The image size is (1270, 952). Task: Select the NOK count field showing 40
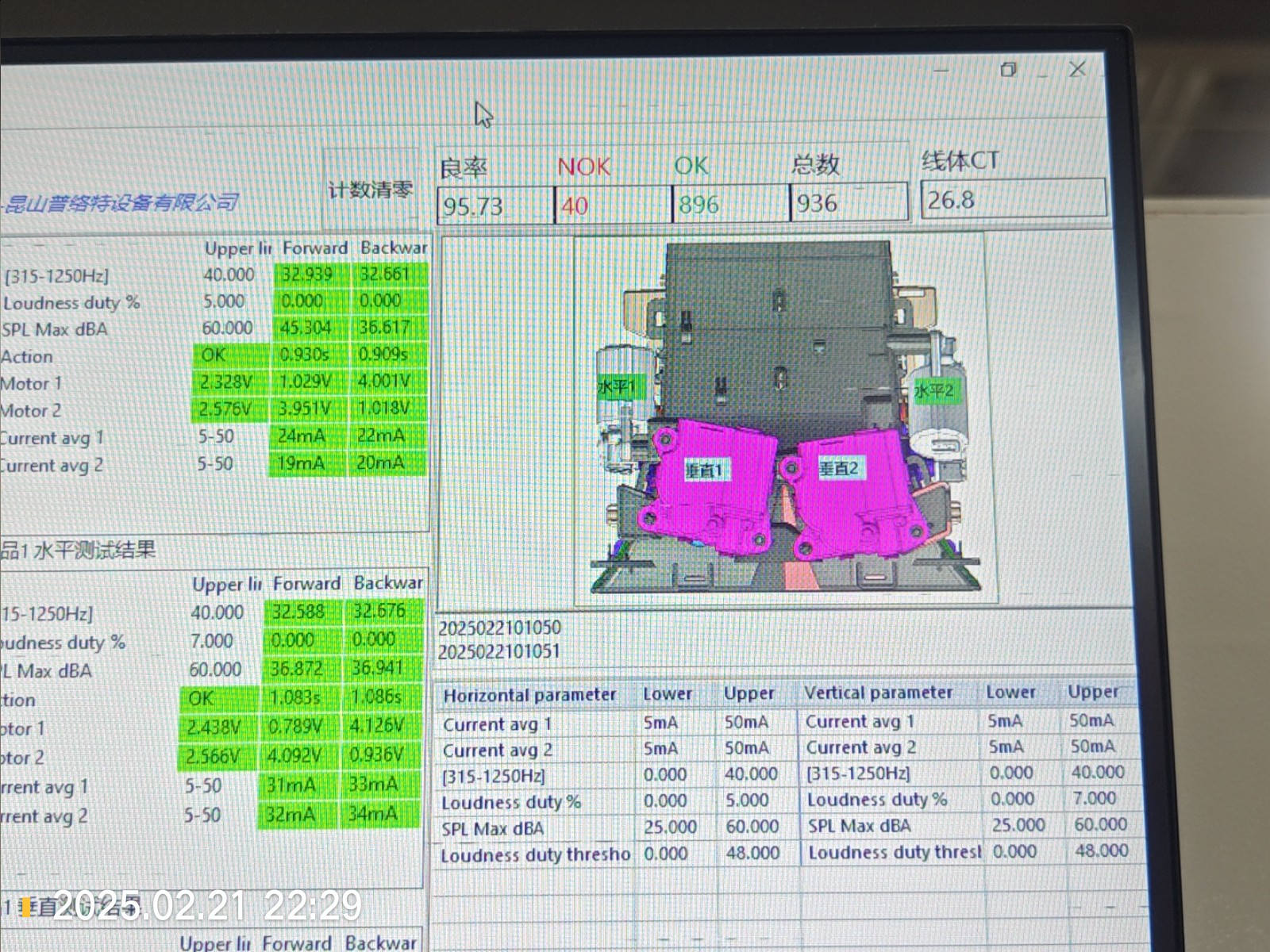tap(611, 205)
